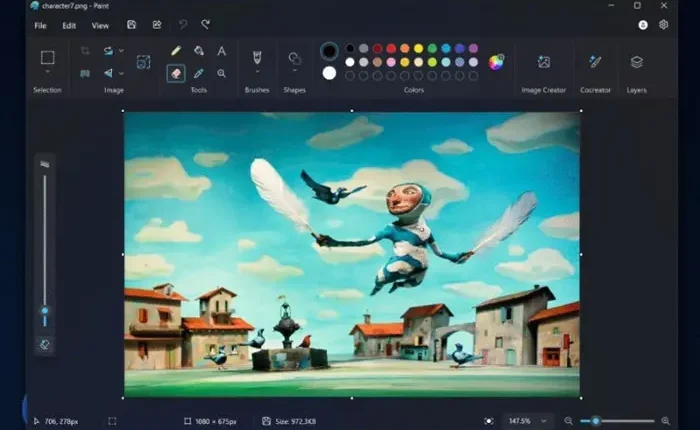Activate the Eraser tool

[x=176, y=73]
